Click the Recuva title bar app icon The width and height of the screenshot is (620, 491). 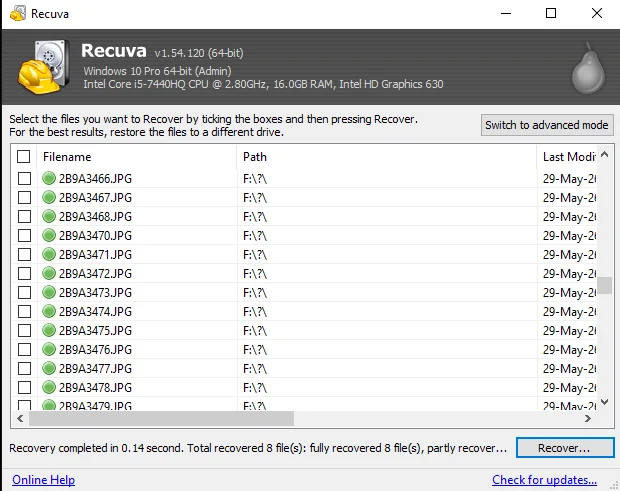pyautogui.click(x=18, y=13)
